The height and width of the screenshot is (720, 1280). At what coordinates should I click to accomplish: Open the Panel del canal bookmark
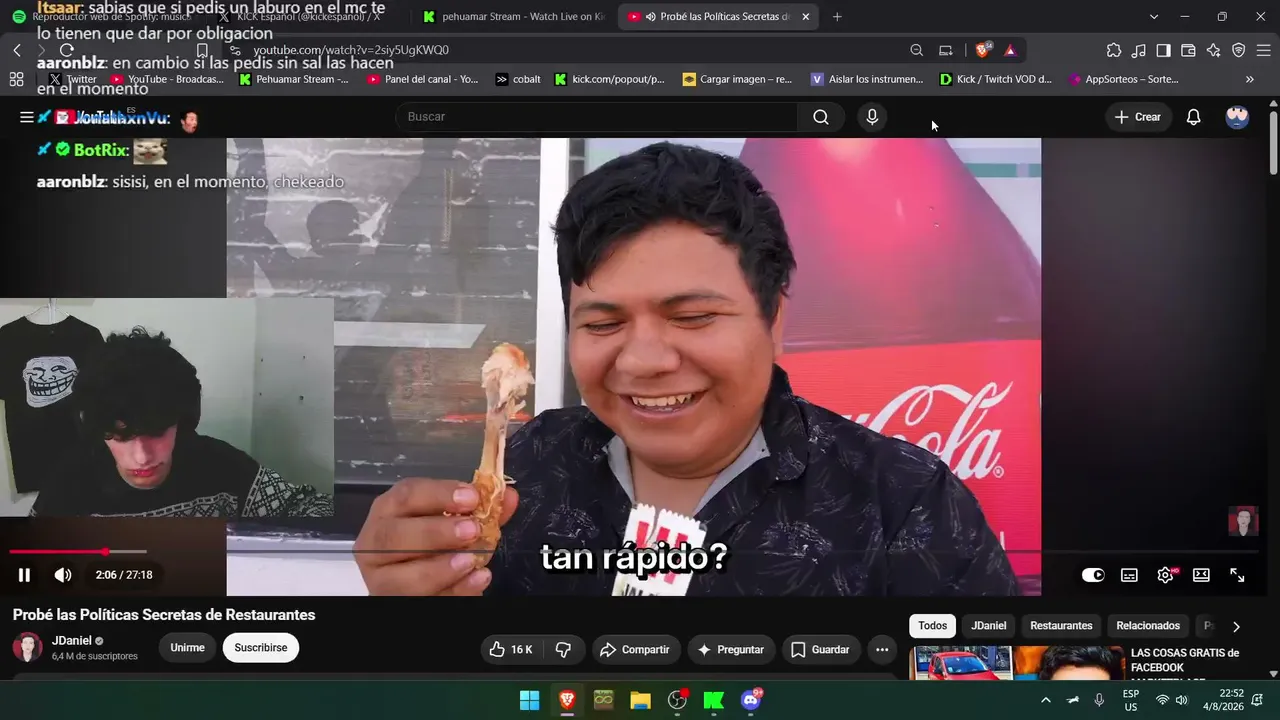(x=422, y=79)
